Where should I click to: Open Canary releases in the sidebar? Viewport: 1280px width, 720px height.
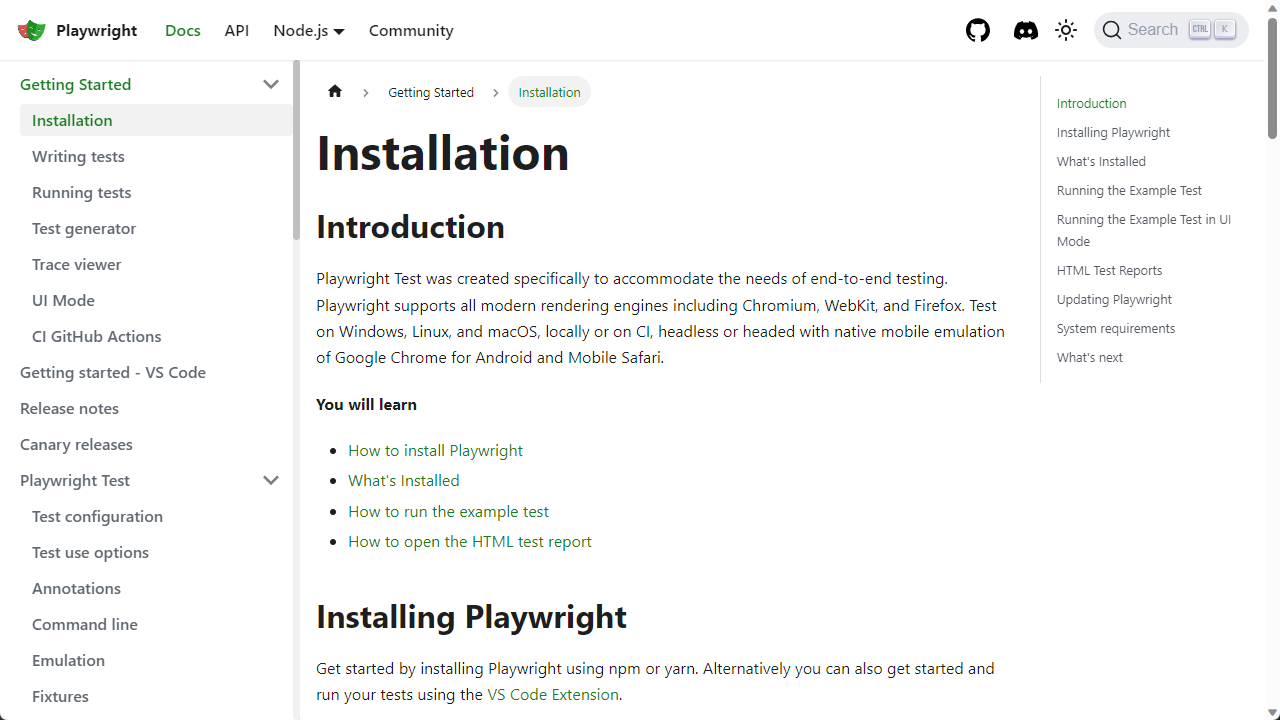(150, 444)
